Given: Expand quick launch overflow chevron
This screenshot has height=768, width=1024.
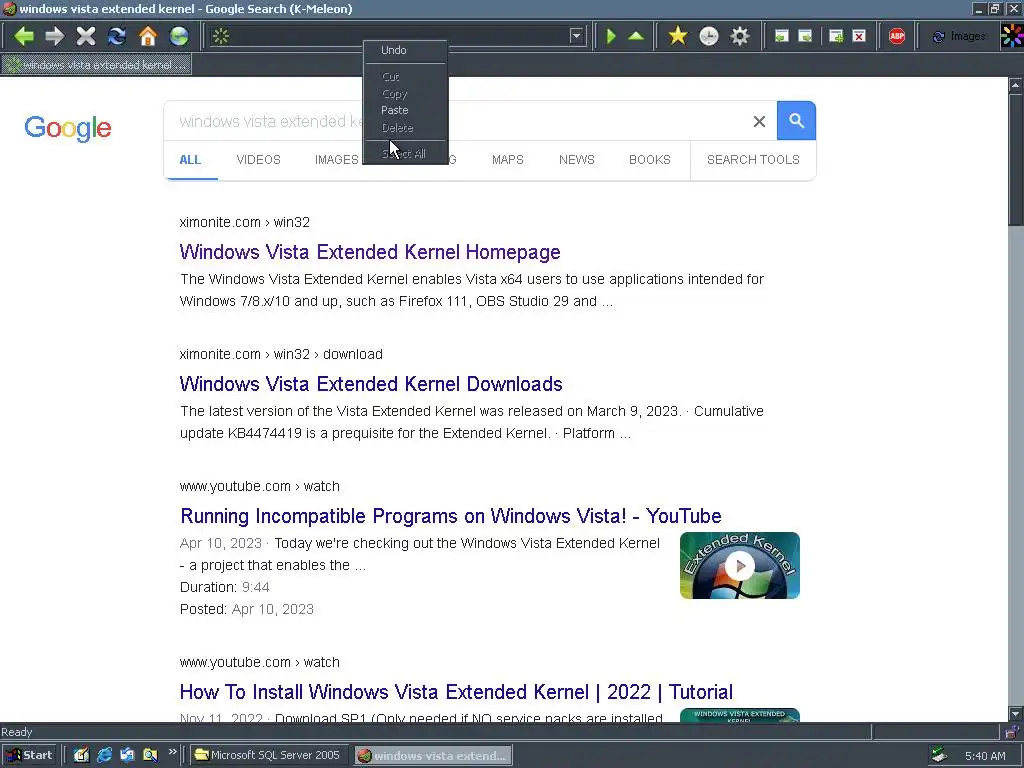Looking at the screenshot, I should coord(172,752).
